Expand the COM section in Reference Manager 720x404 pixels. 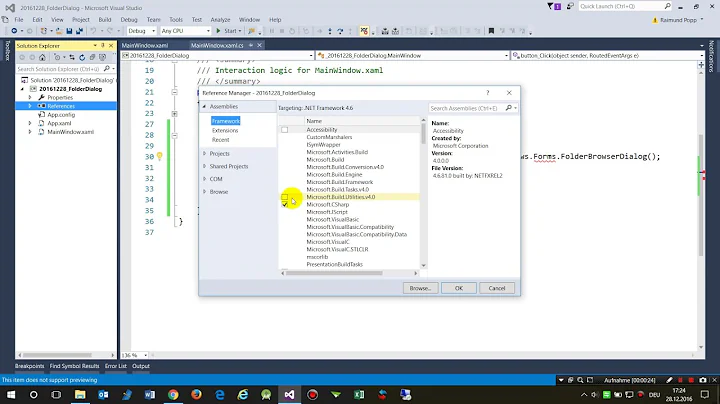[x=204, y=179]
